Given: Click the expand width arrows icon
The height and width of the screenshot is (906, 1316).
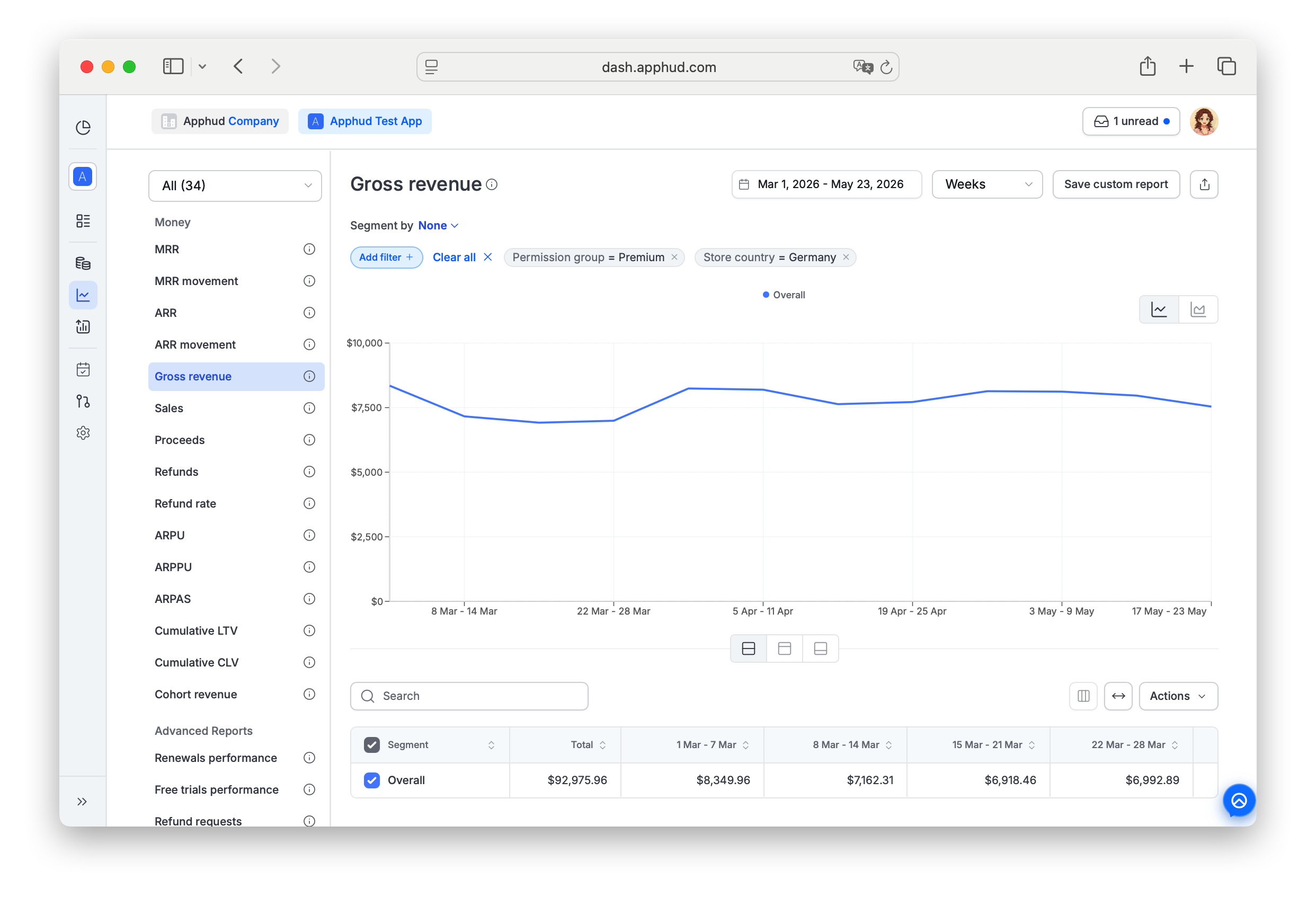Looking at the screenshot, I should click(x=1118, y=697).
